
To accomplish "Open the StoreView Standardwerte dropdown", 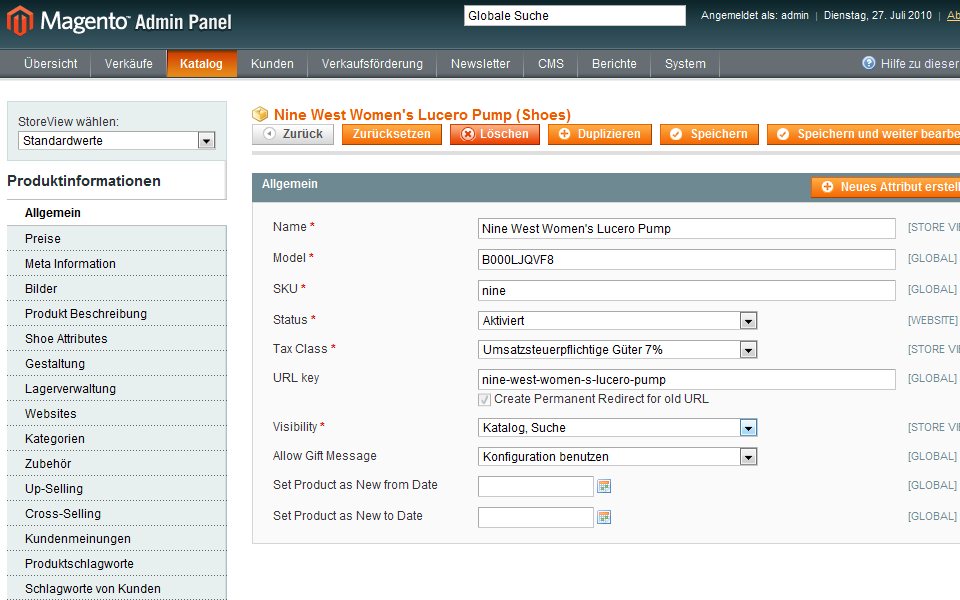I will point(117,140).
